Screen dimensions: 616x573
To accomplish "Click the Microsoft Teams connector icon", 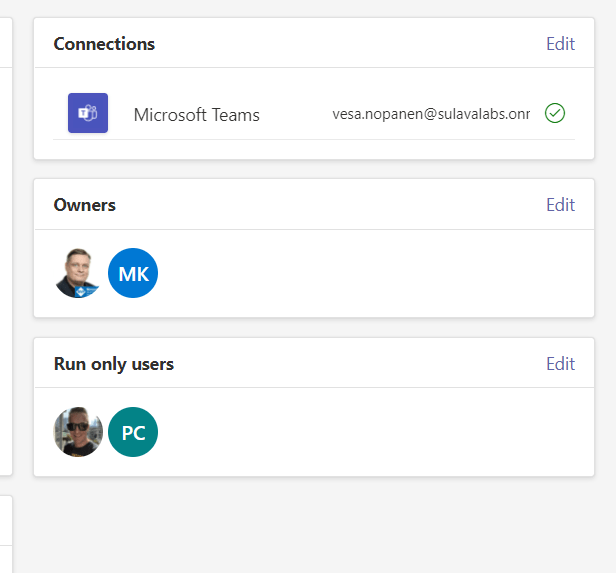I will click(88, 113).
